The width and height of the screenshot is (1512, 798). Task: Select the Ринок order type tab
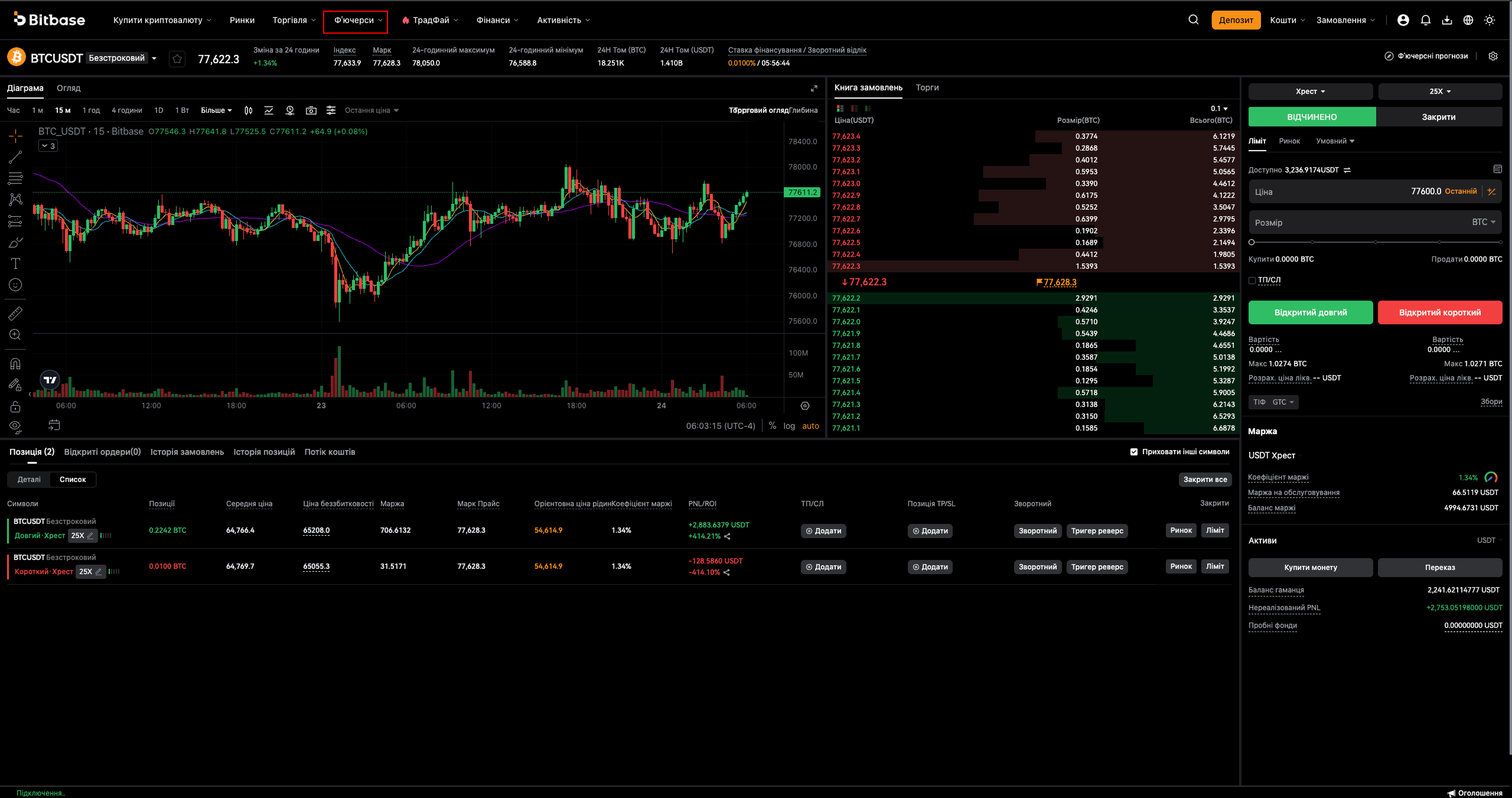[x=1289, y=141]
